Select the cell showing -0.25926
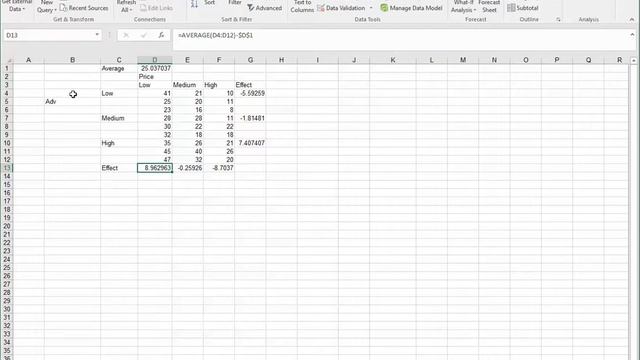This screenshot has width=640, height=360. tap(187, 168)
